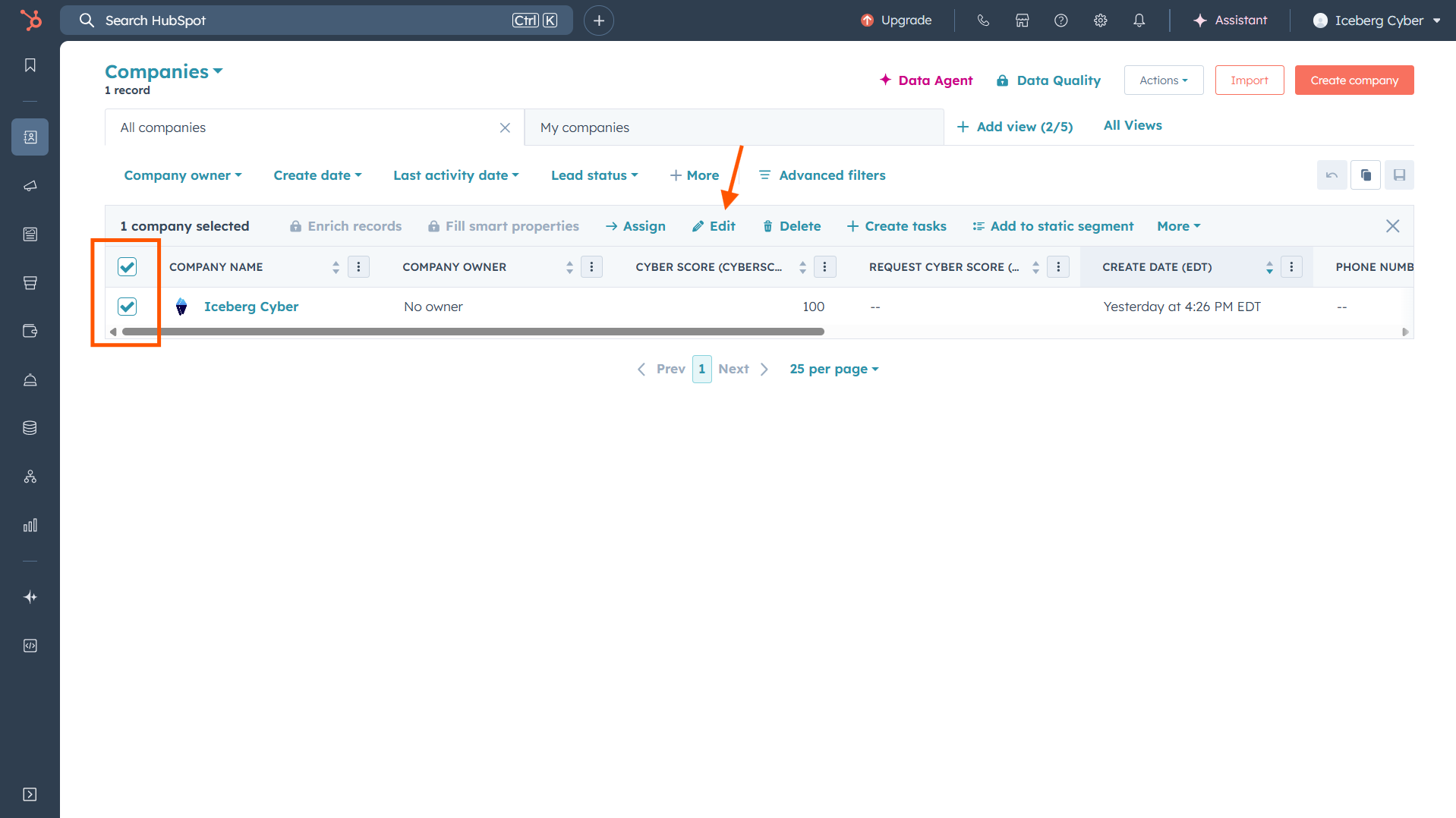The height and width of the screenshot is (818, 1456).
Task: Open the calling phone icon
Action: 983,20
